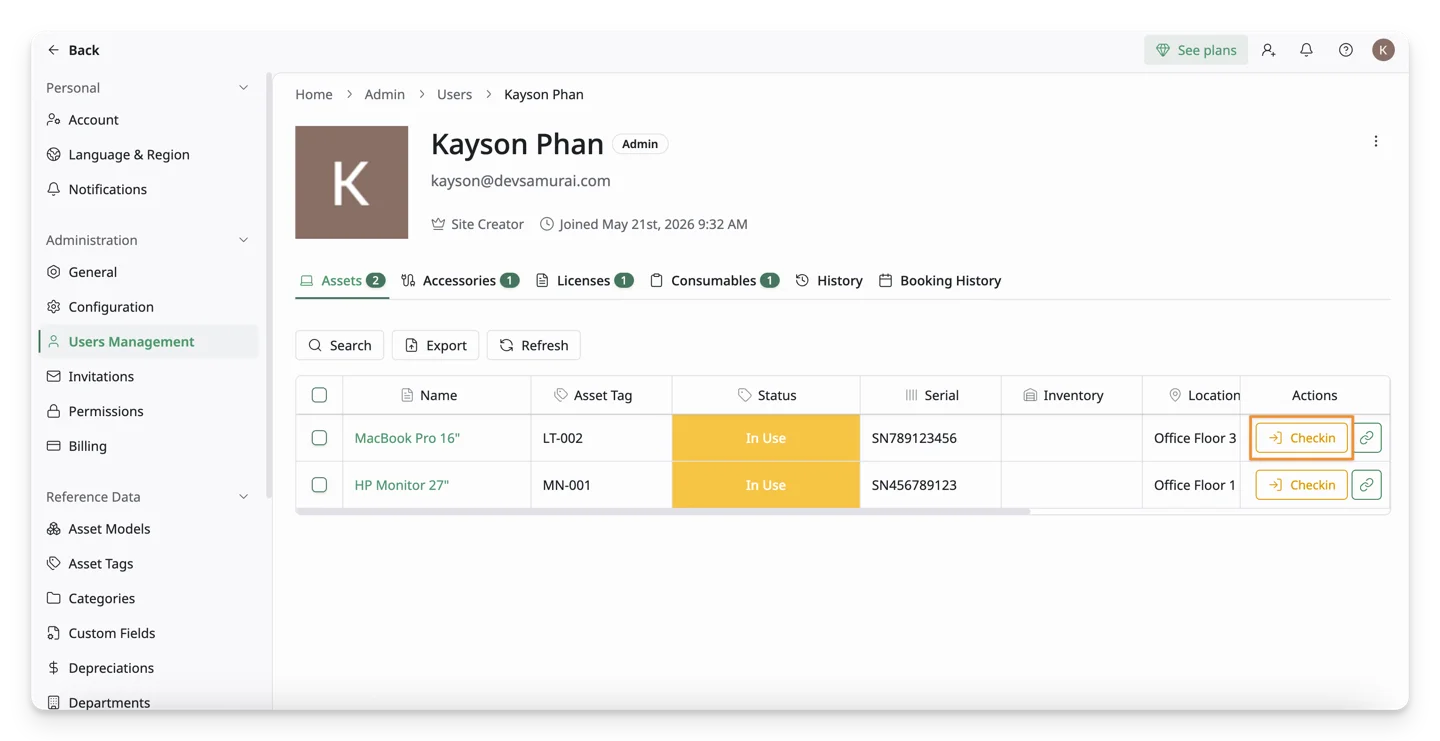1440x741 pixels.
Task: Click the In Use status of LT-002
Action: point(766,438)
